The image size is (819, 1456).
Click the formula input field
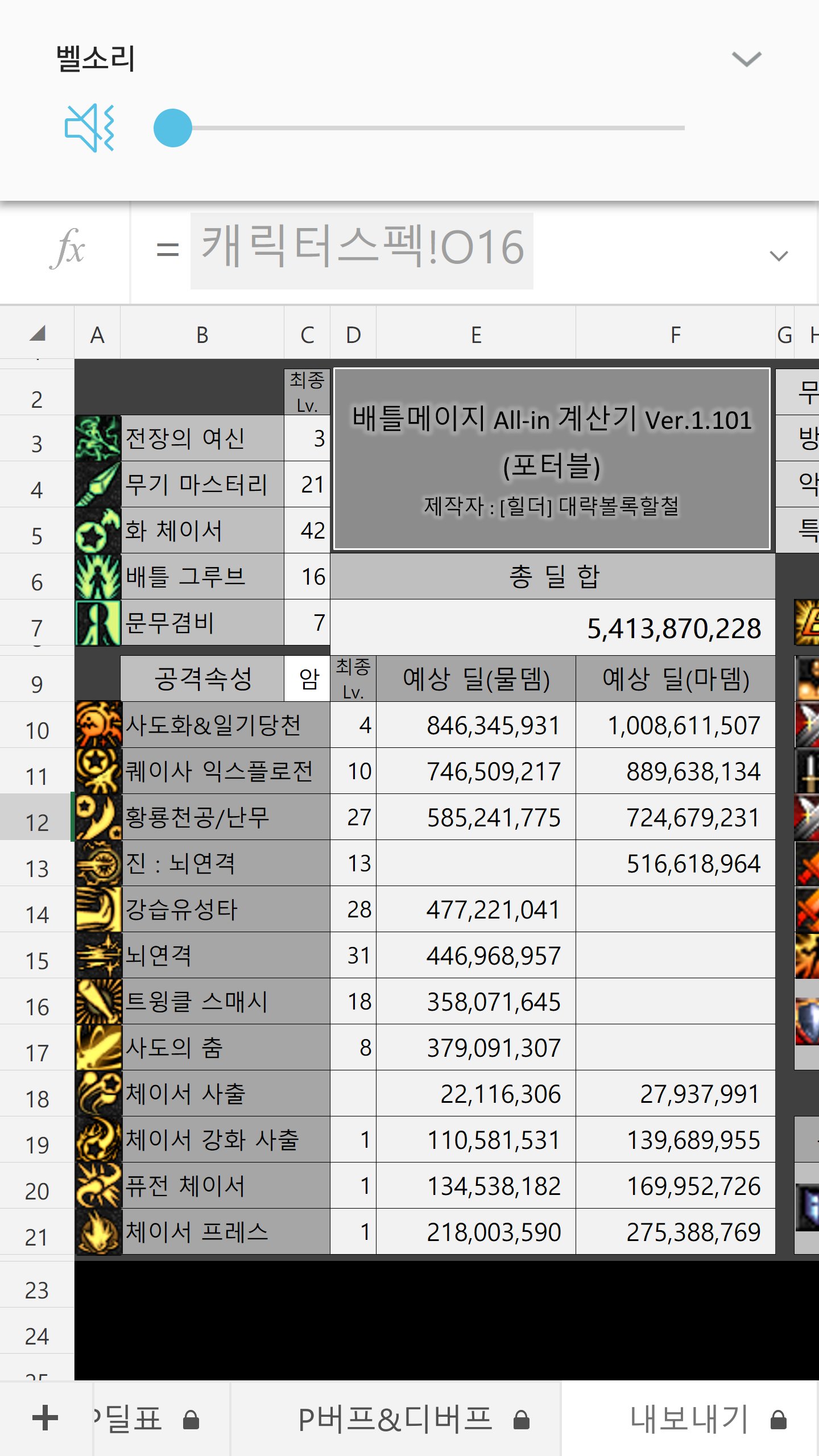pyautogui.click(x=362, y=250)
